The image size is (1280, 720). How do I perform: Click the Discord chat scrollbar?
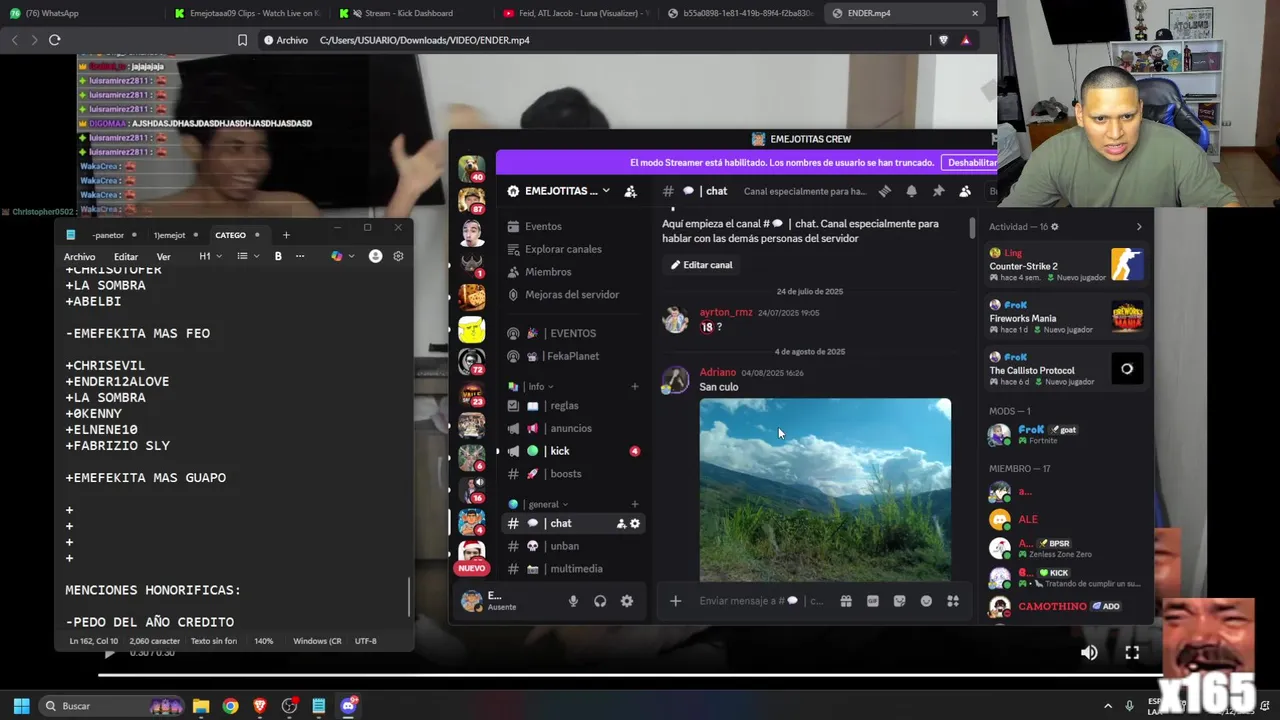(x=972, y=227)
